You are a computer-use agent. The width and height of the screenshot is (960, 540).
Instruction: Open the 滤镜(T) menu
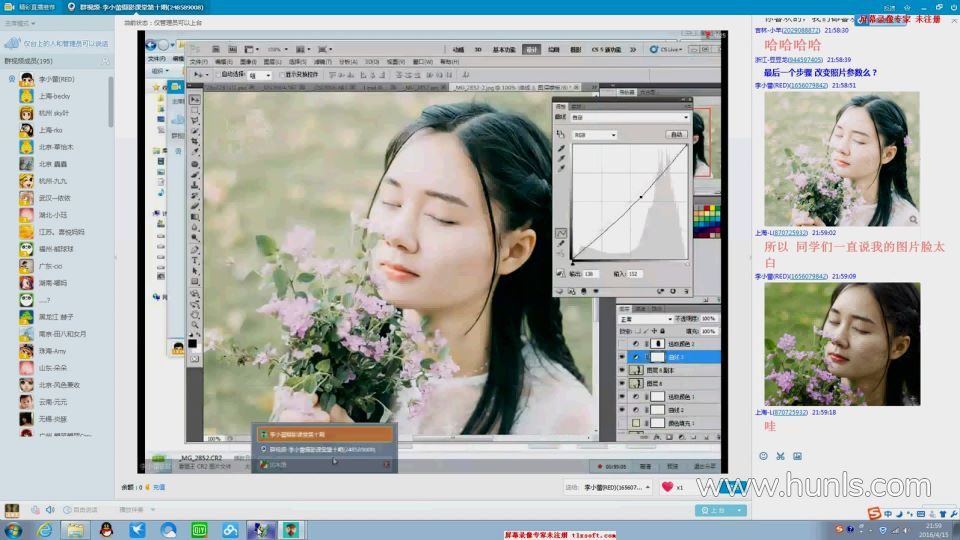(x=323, y=62)
